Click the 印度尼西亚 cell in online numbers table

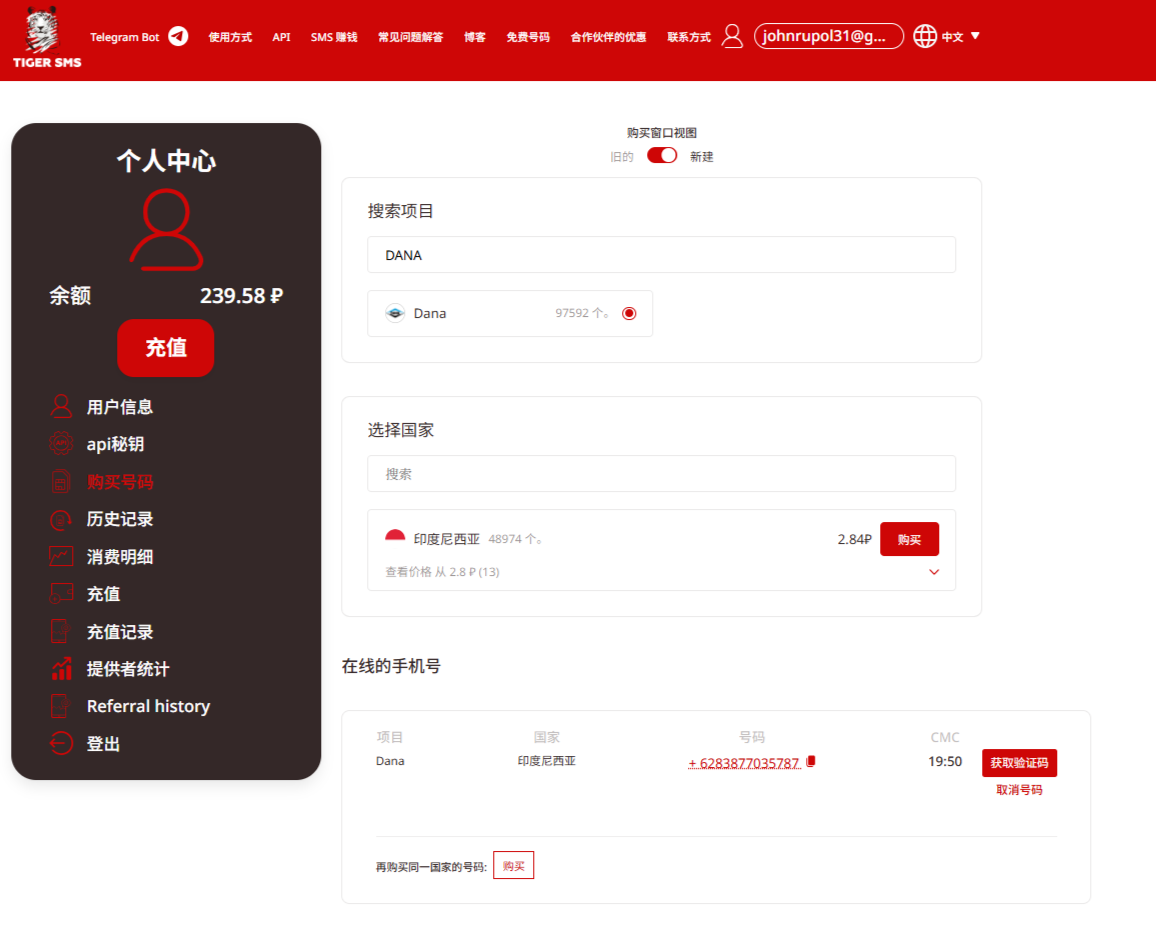coord(546,761)
